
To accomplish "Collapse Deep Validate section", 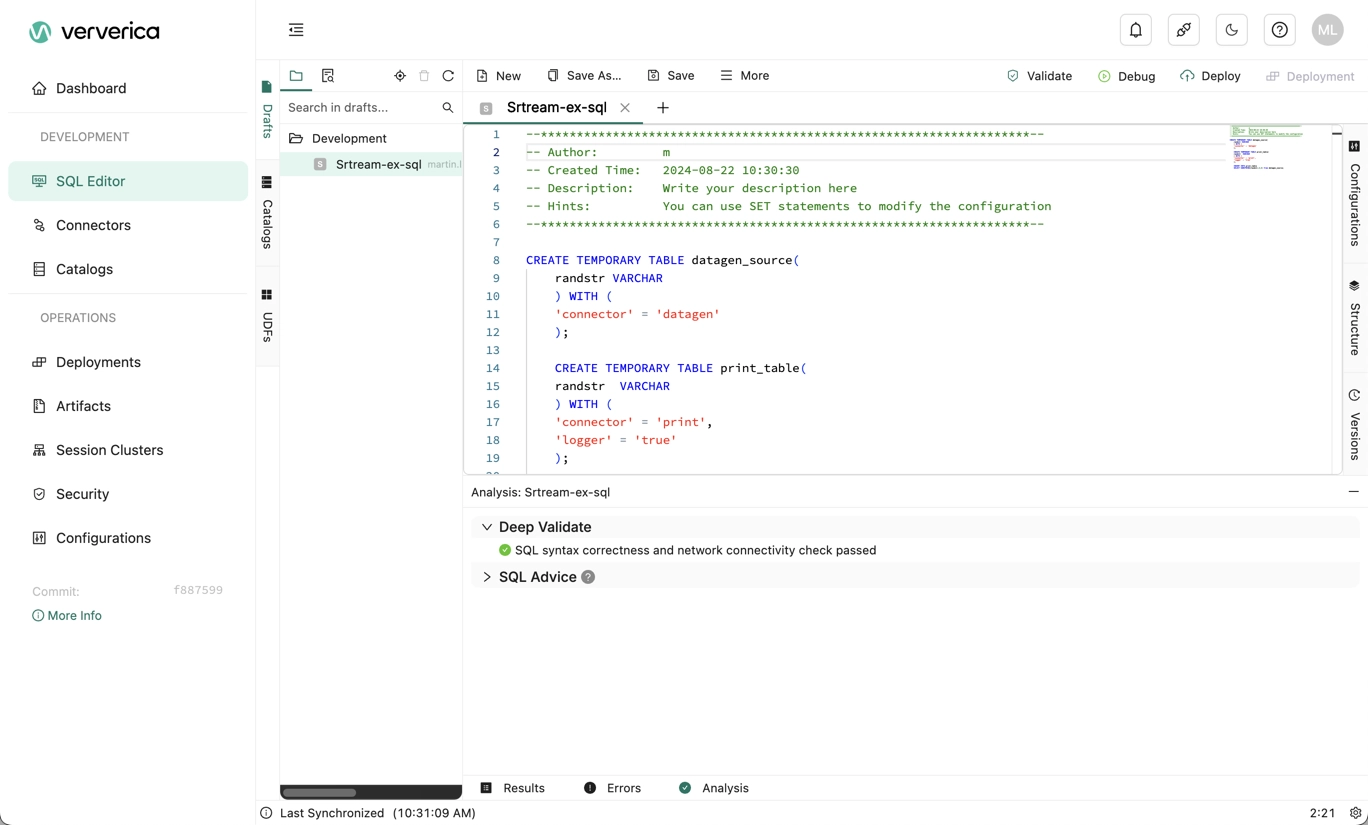I will click(x=487, y=527).
